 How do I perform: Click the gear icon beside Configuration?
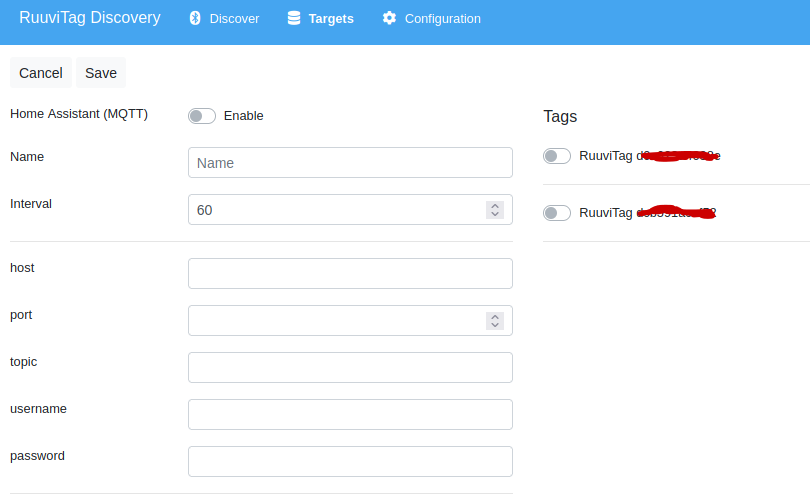pyautogui.click(x=390, y=18)
